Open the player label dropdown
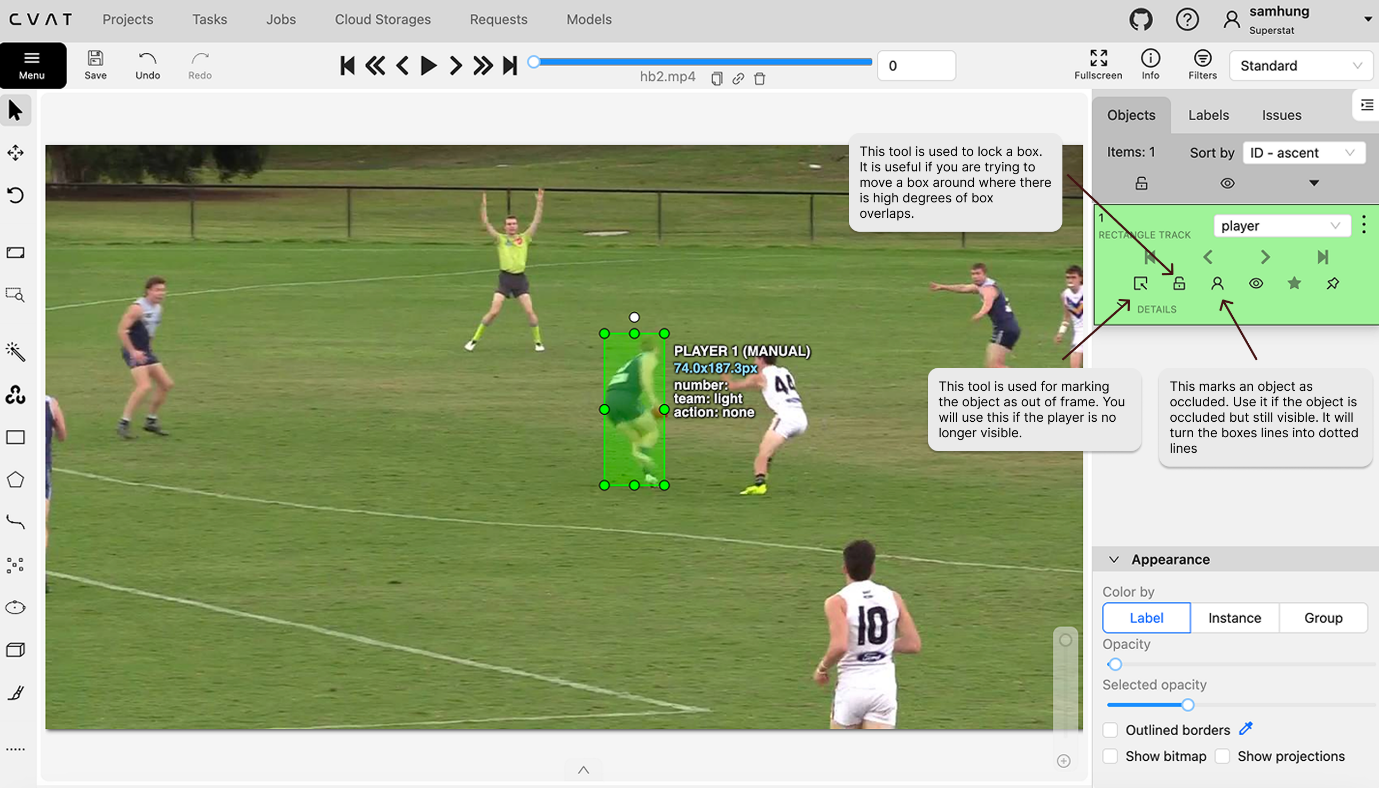This screenshot has width=1379, height=788. pos(1281,225)
